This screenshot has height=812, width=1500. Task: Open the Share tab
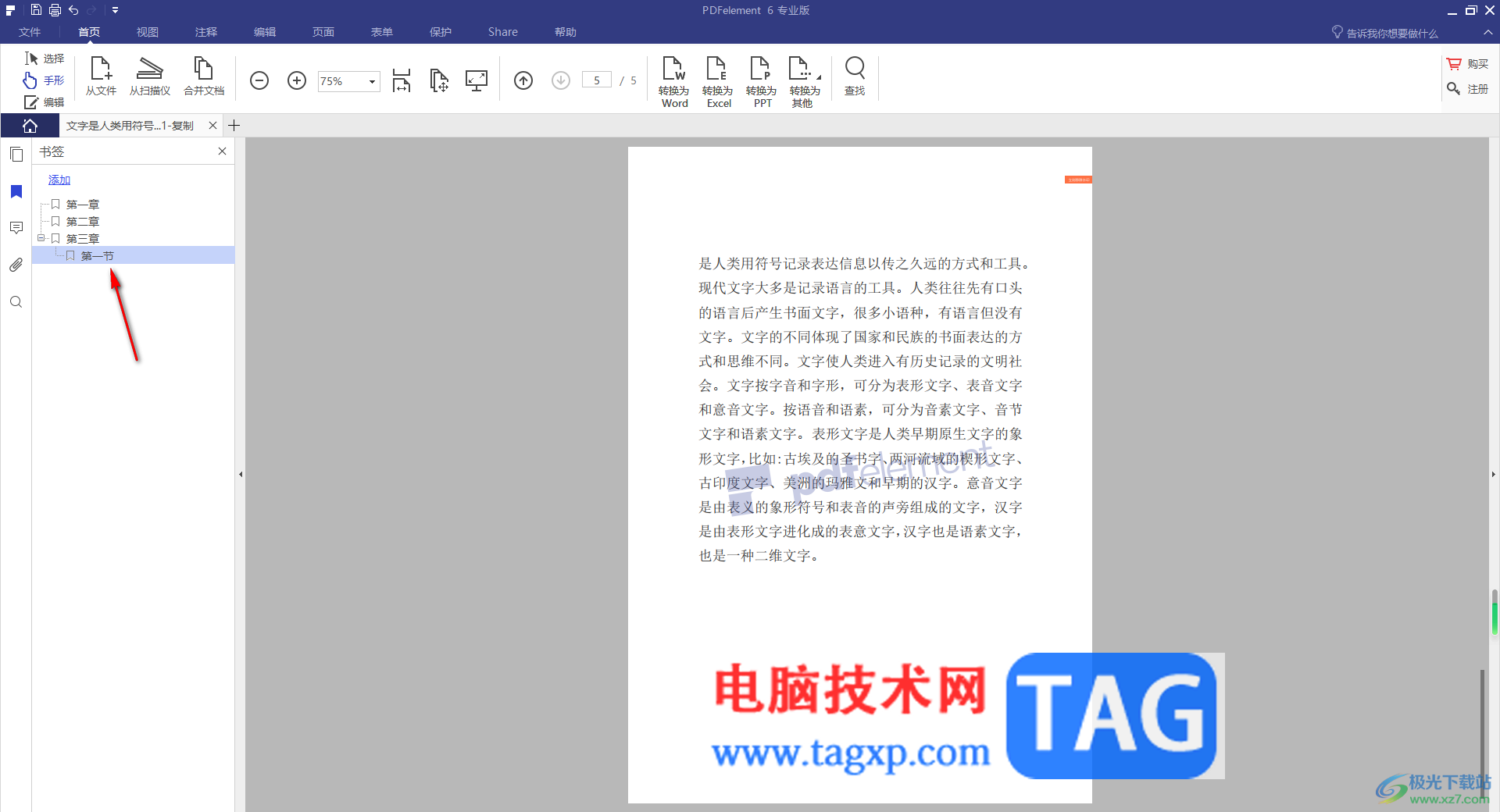(503, 32)
